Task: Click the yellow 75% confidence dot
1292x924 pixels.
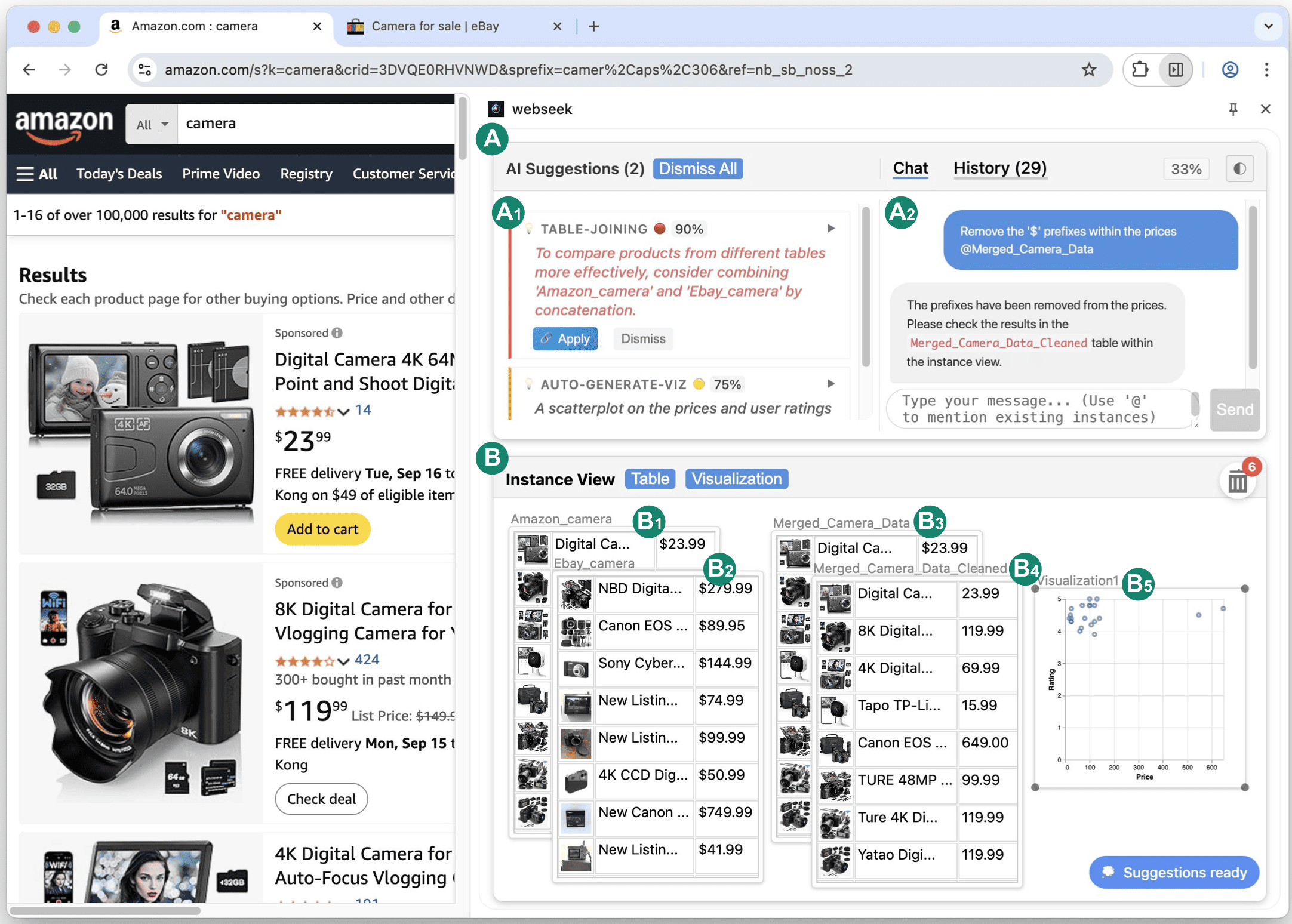Action: [x=699, y=384]
